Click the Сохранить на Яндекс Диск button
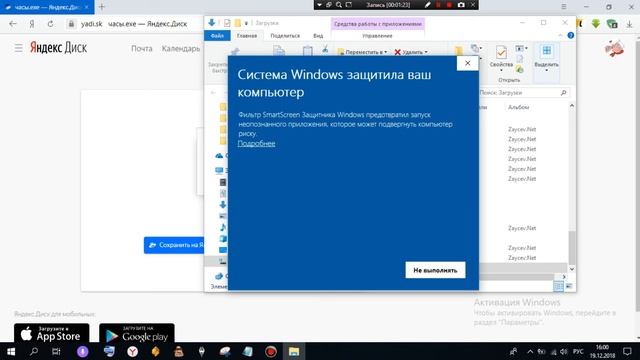Image resolution: width=640 pixels, height=360 pixels. pos(174,245)
